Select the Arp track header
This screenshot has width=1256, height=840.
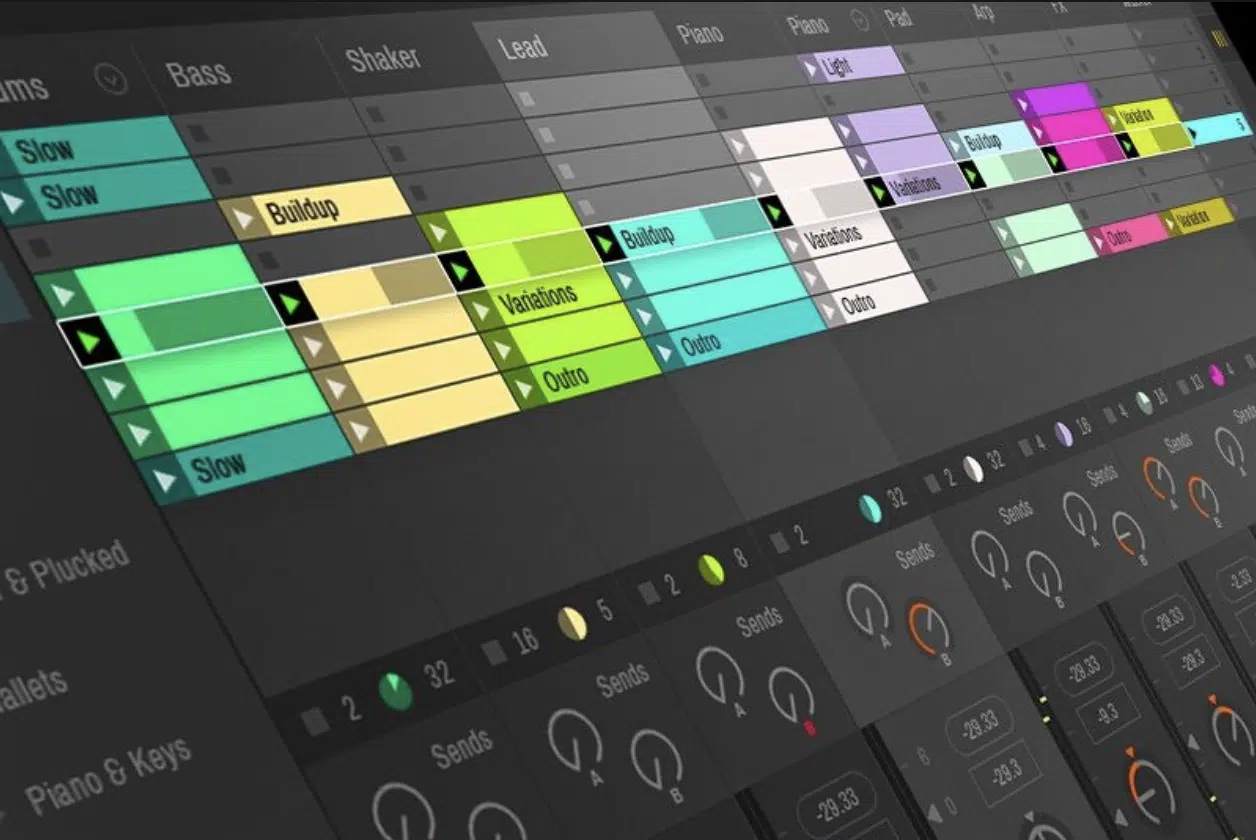coord(982,12)
